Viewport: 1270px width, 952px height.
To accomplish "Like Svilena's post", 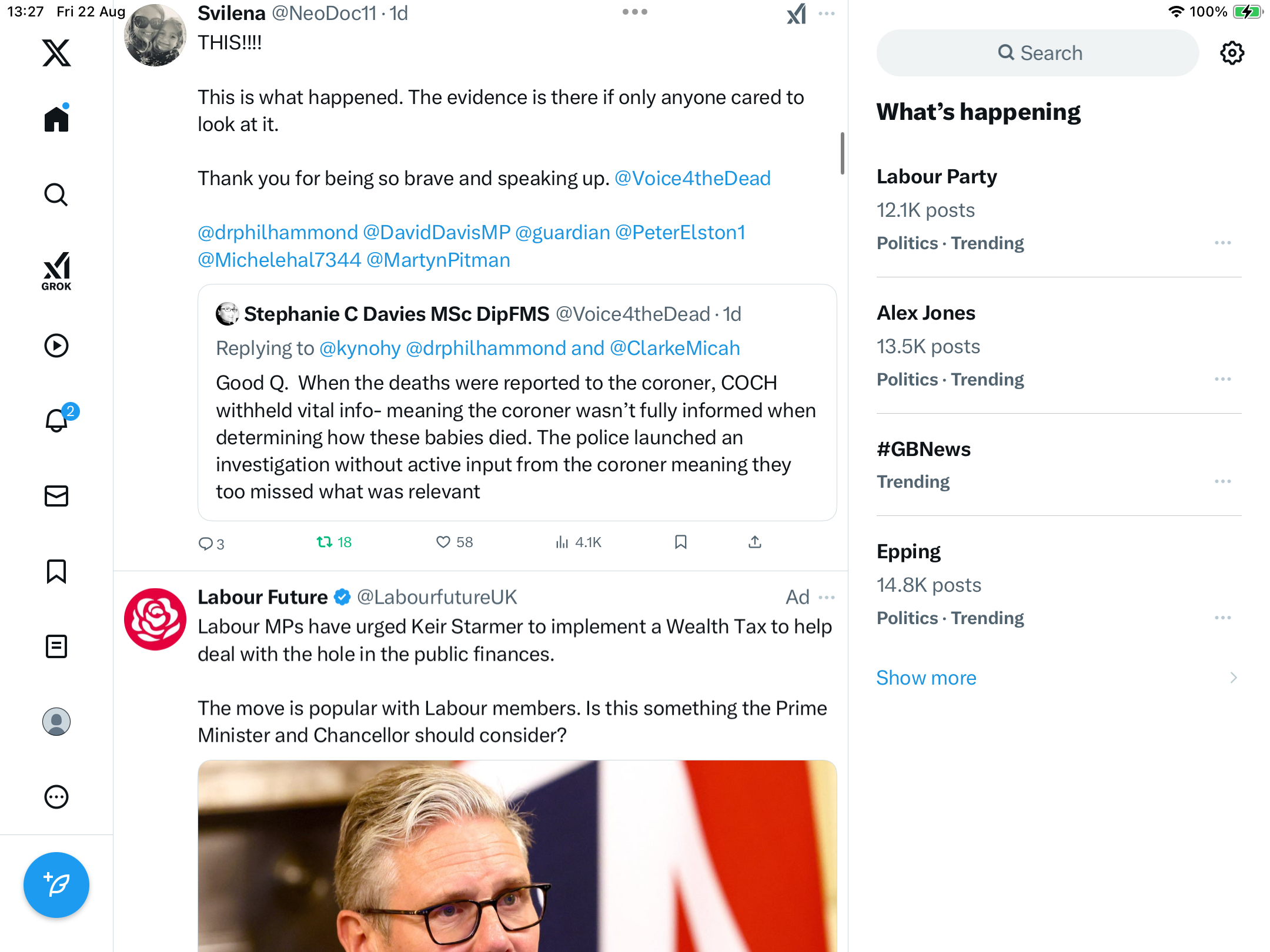I will [x=443, y=542].
